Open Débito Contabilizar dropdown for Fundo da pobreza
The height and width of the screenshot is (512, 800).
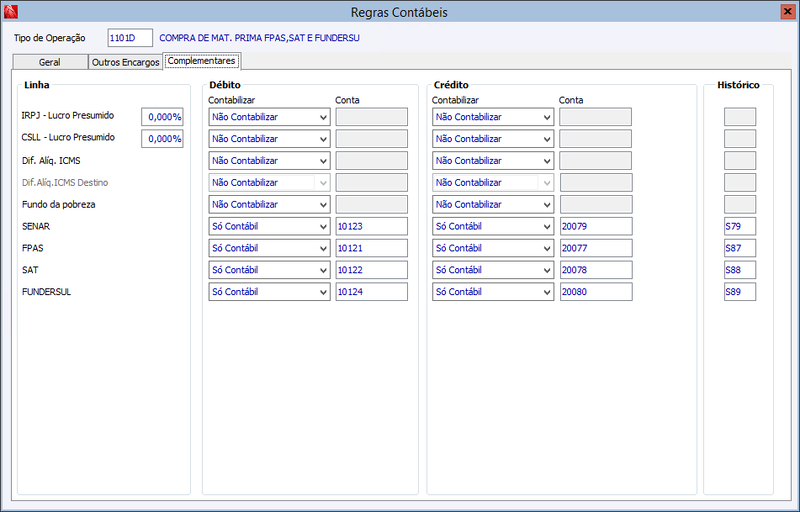pos(269,204)
